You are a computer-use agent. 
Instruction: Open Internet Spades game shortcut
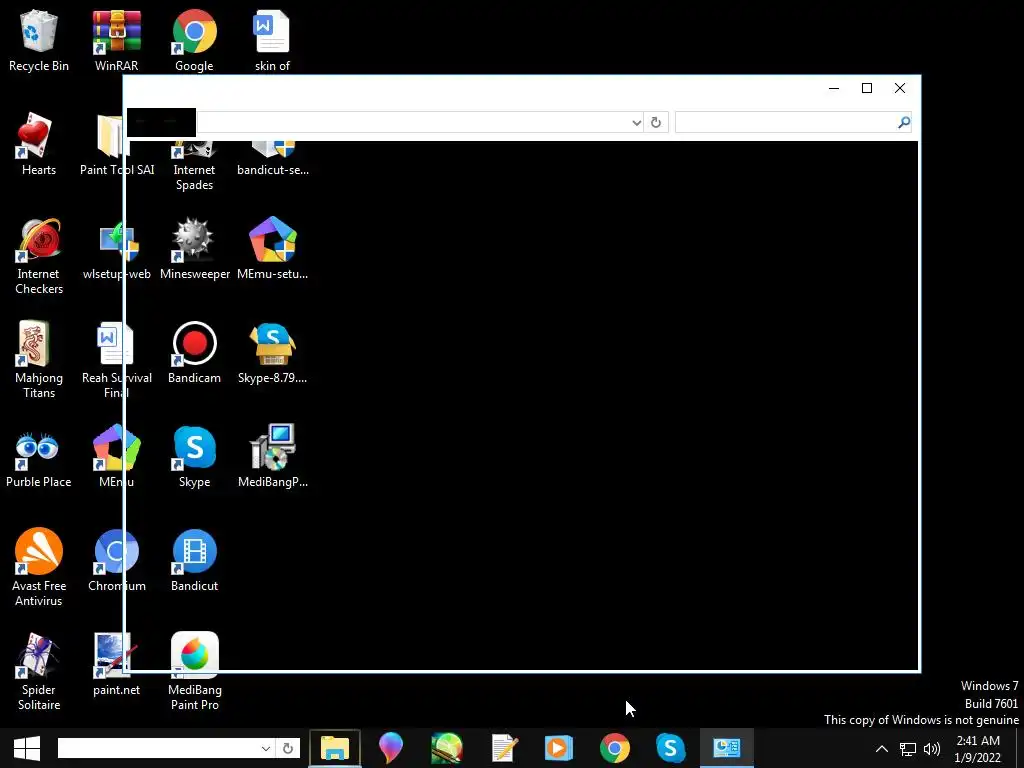(x=194, y=167)
